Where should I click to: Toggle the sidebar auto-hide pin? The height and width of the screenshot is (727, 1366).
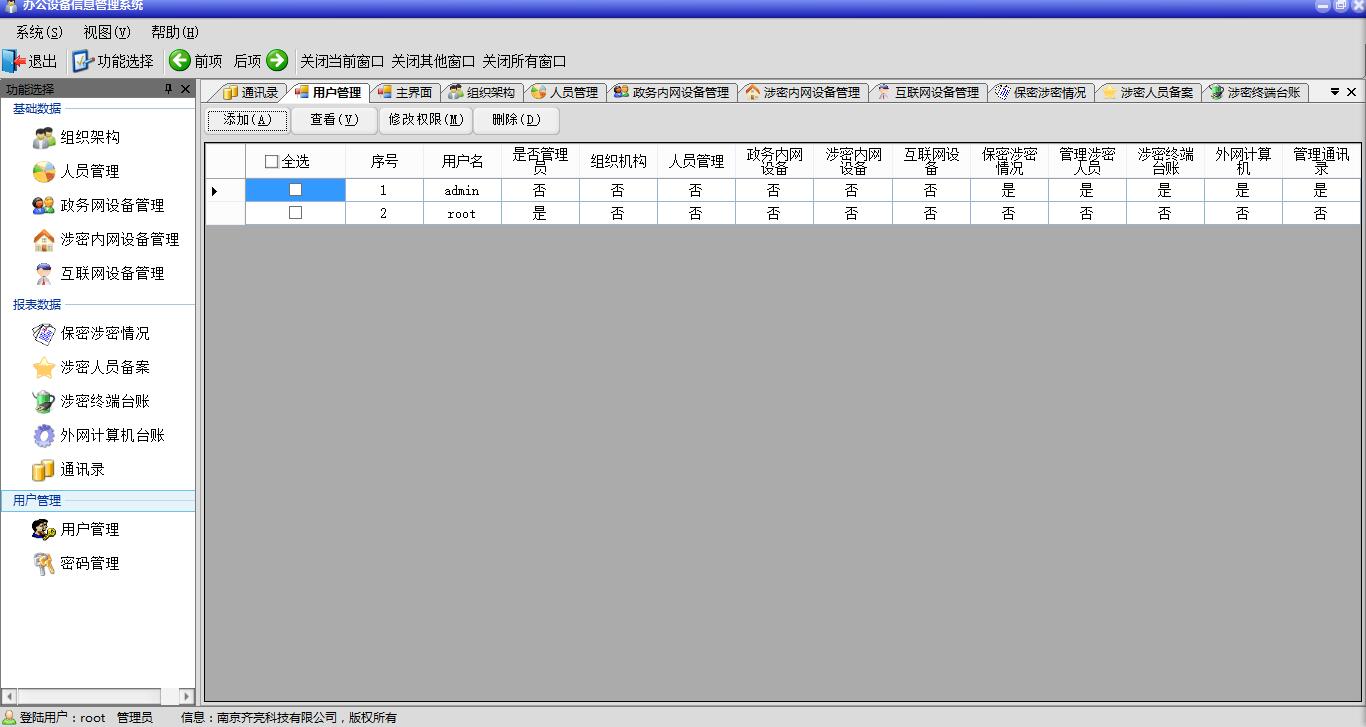pyautogui.click(x=169, y=90)
